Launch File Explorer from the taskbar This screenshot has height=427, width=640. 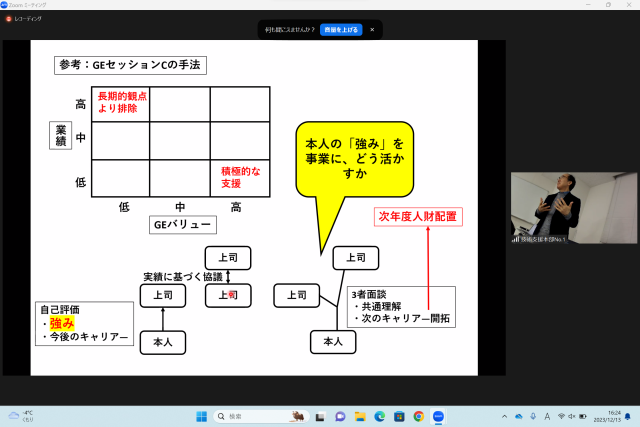(x=361, y=416)
